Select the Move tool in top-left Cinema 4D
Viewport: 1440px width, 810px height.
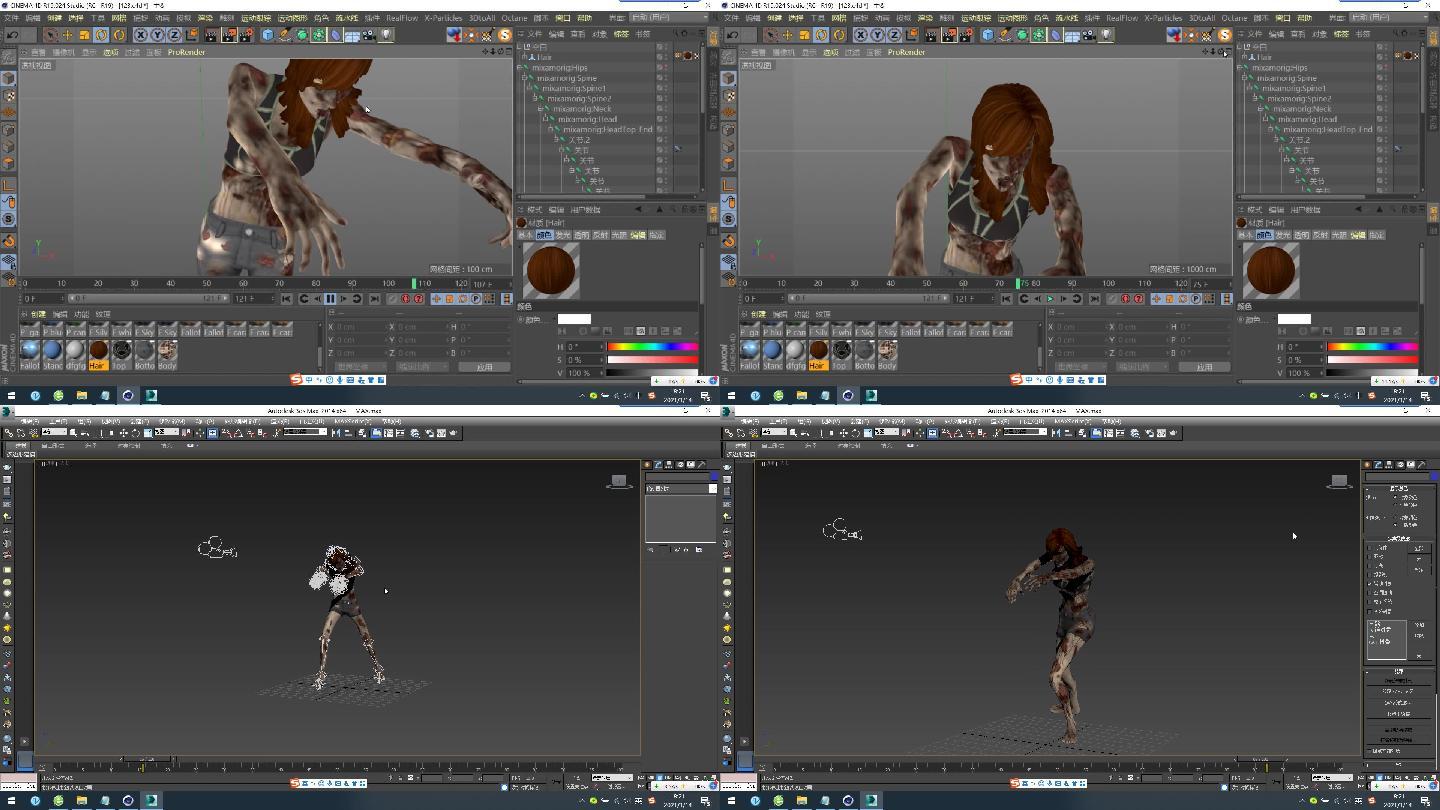[x=68, y=35]
